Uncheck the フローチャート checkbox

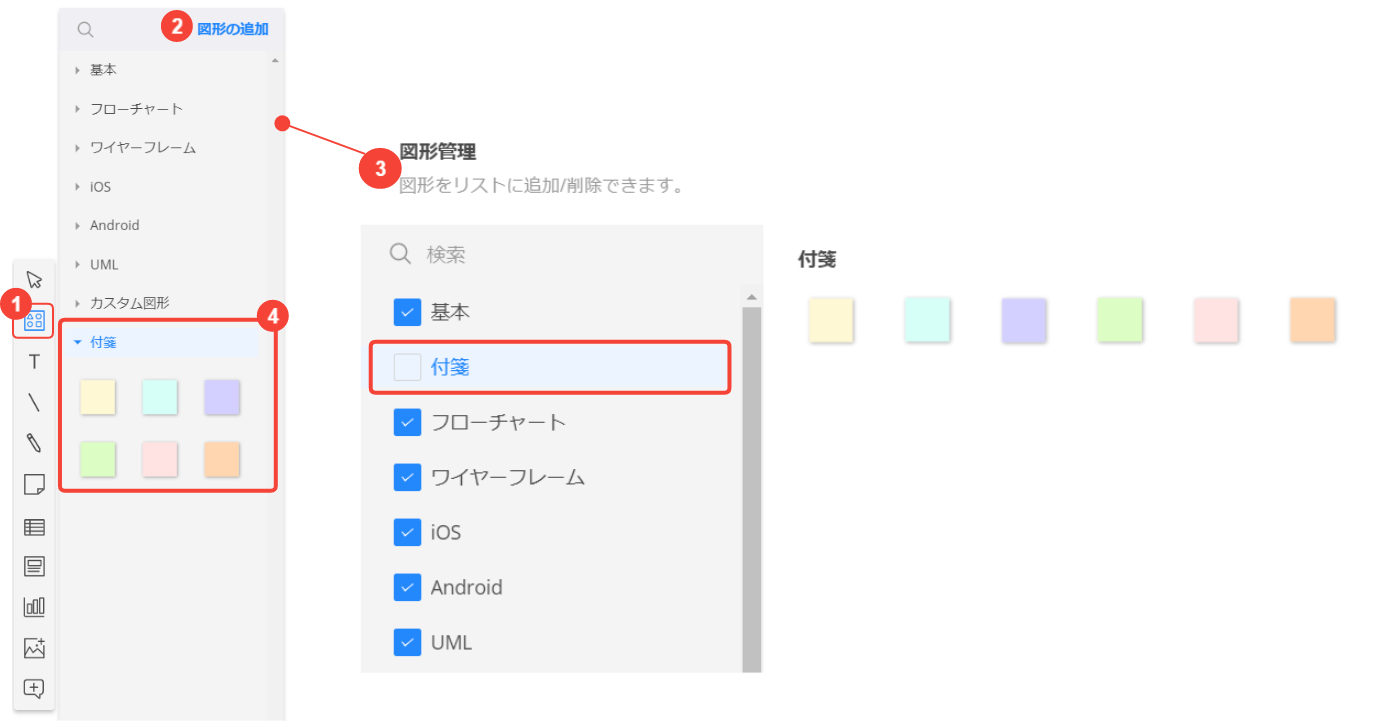pyautogui.click(x=407, y=422)
